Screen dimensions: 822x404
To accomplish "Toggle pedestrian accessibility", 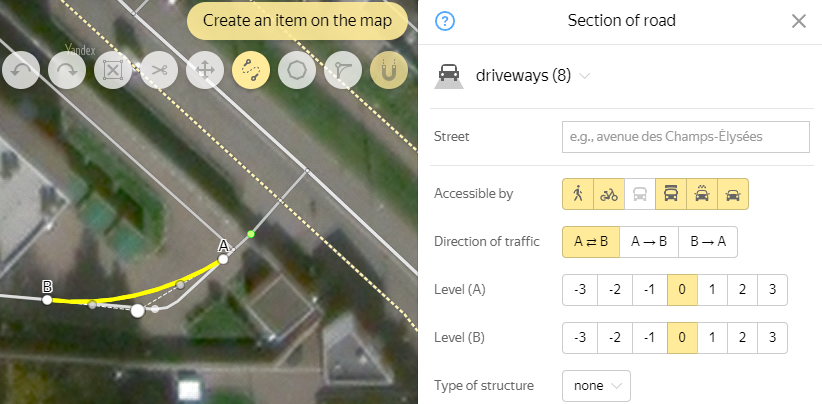I will pos(578,194).
